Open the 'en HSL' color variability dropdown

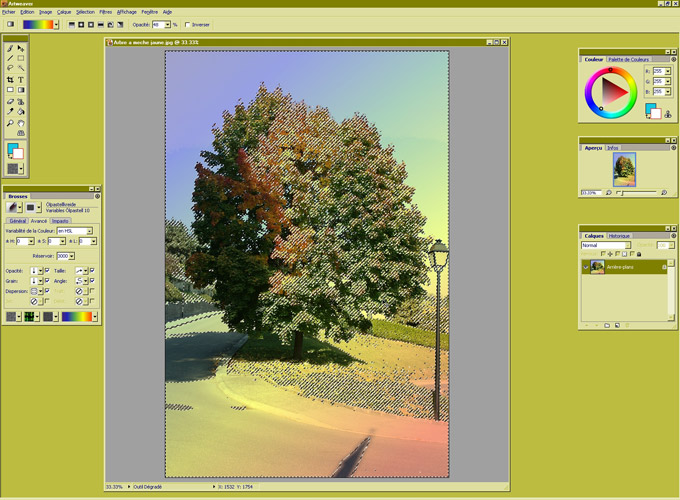[x=89, y=231]
